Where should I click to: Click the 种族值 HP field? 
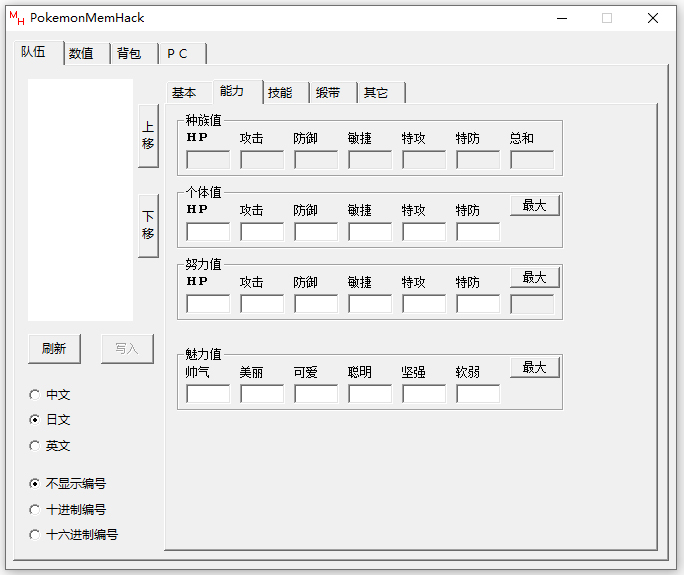click(208, 160)
